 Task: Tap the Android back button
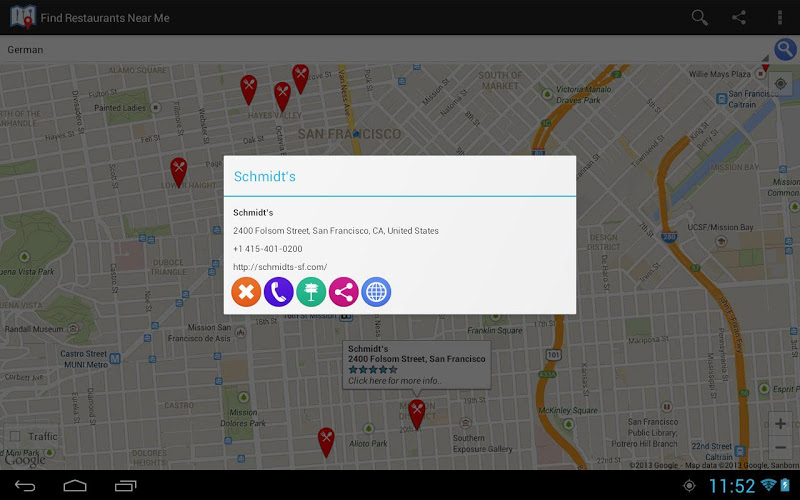tap(24, 486)
